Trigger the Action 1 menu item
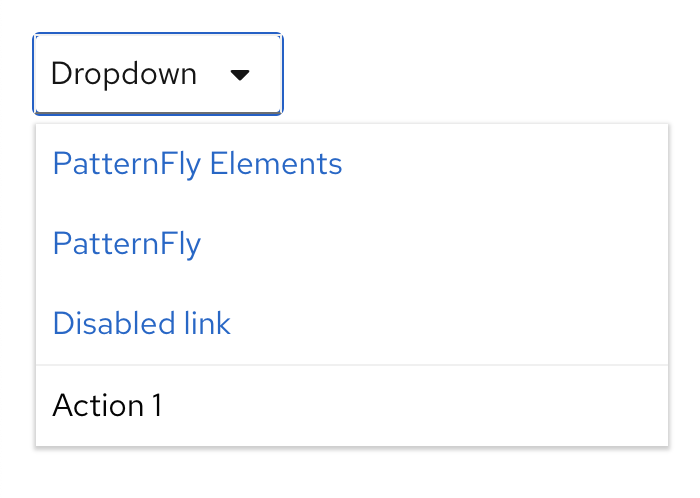This screenshot has width=700, height=498. click(x=107, y=405)
